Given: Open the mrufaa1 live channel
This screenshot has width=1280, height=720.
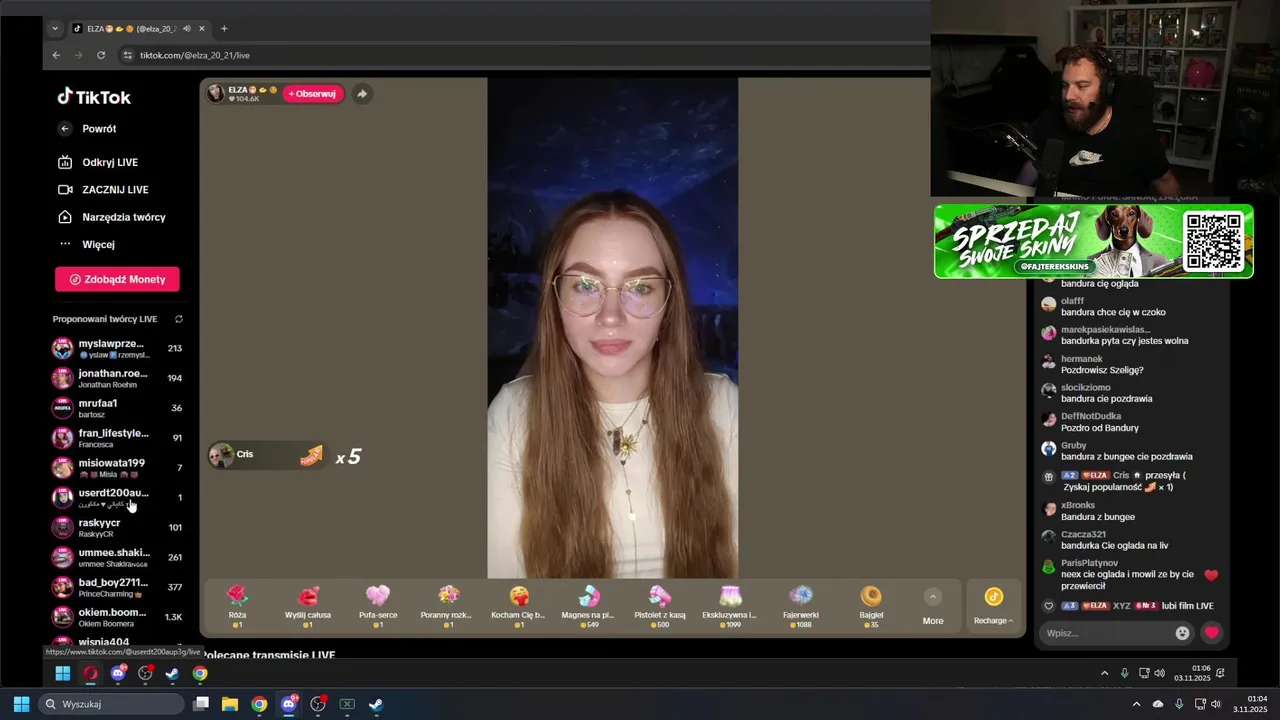Looking at the screenshot, I should pyautogui.click(x=117, y=408).
